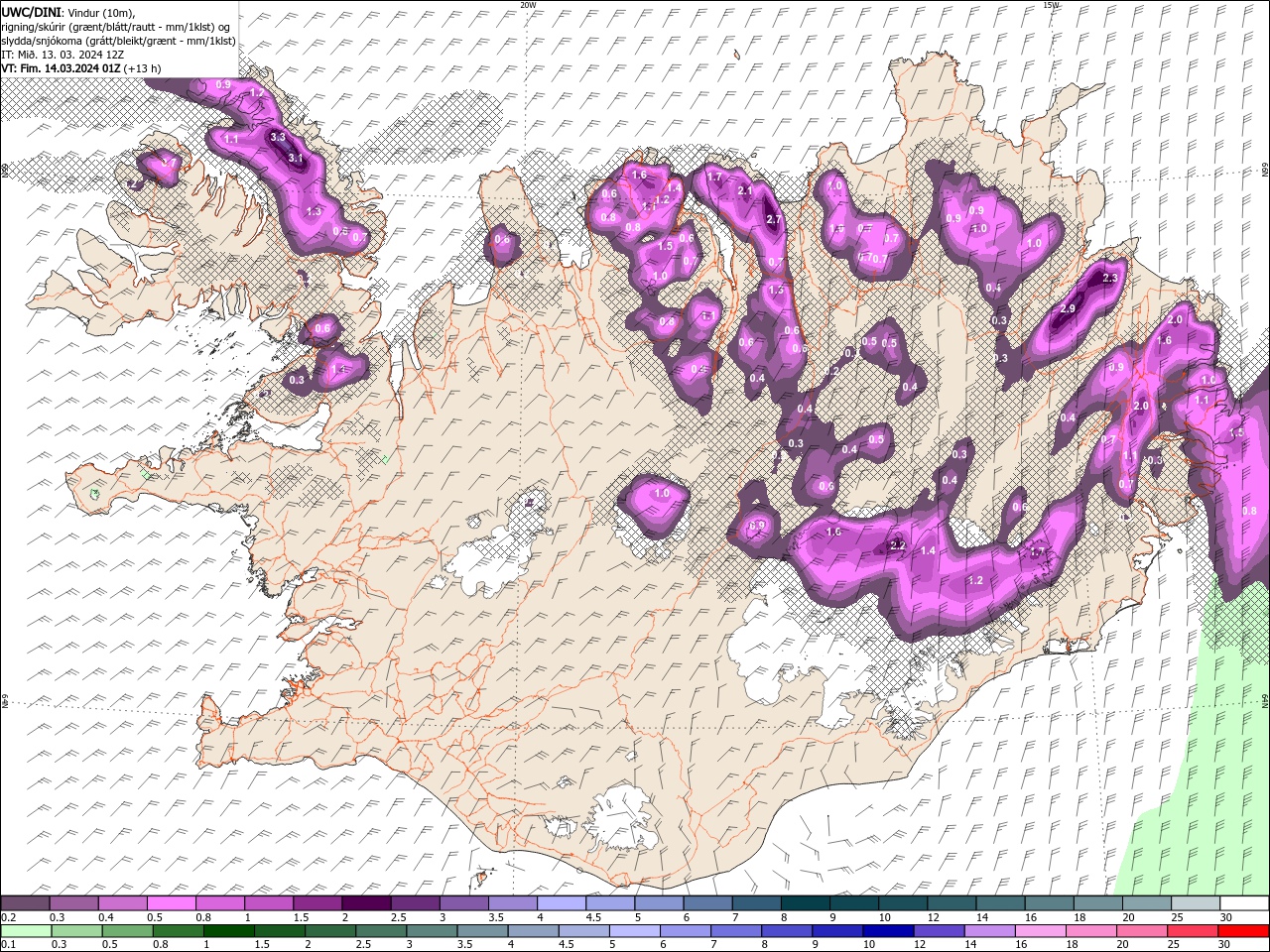This screenshot has width=1270, height=952.
Task: Click the 2.7 snowfall value in the north
Action: [774, 220]
